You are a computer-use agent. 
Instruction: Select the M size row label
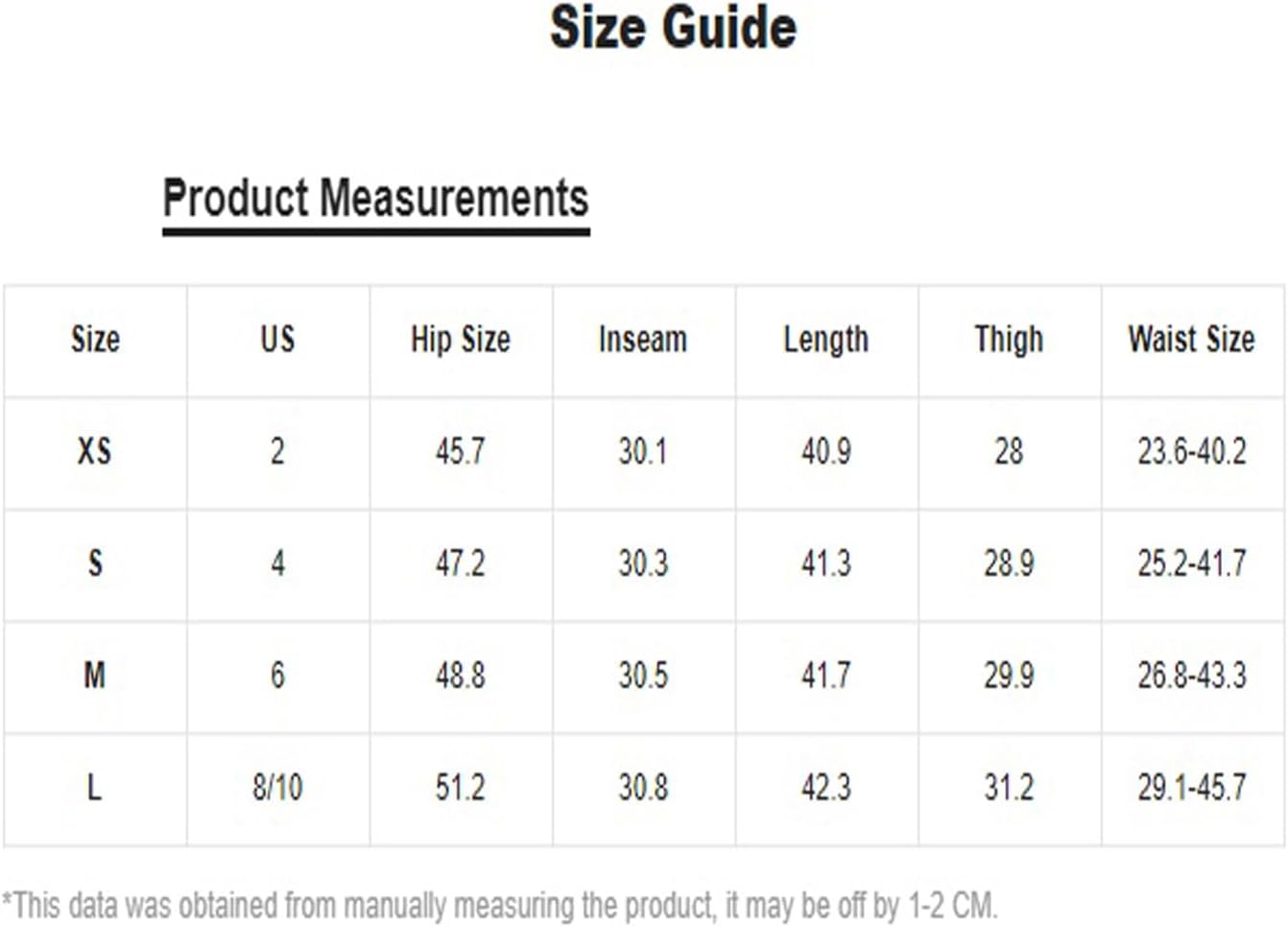[95, 676]
